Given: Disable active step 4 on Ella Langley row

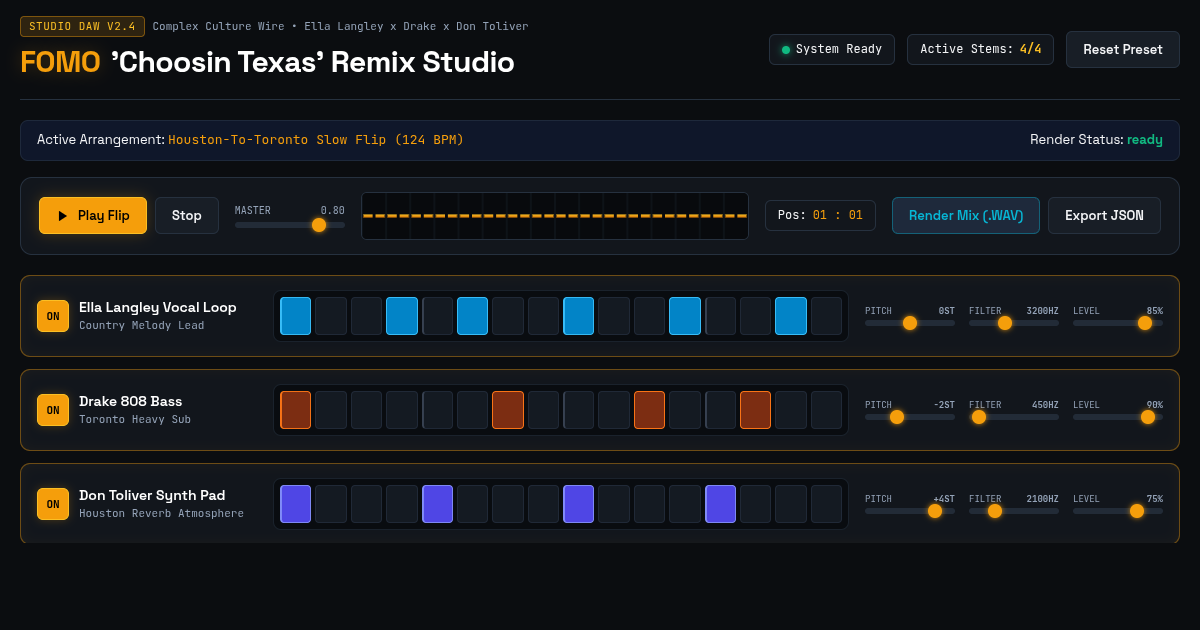Looking at the screenshot, I should (402, 316).
